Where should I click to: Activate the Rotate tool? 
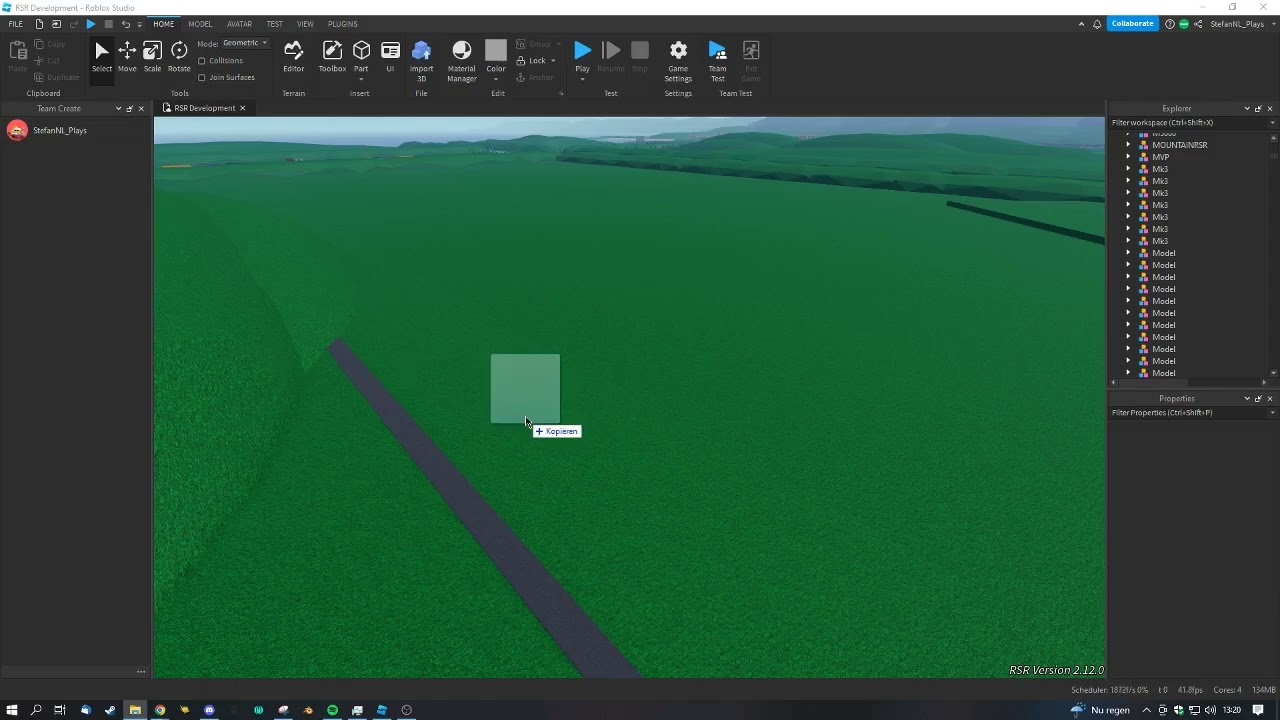click(x=179, y=57)
